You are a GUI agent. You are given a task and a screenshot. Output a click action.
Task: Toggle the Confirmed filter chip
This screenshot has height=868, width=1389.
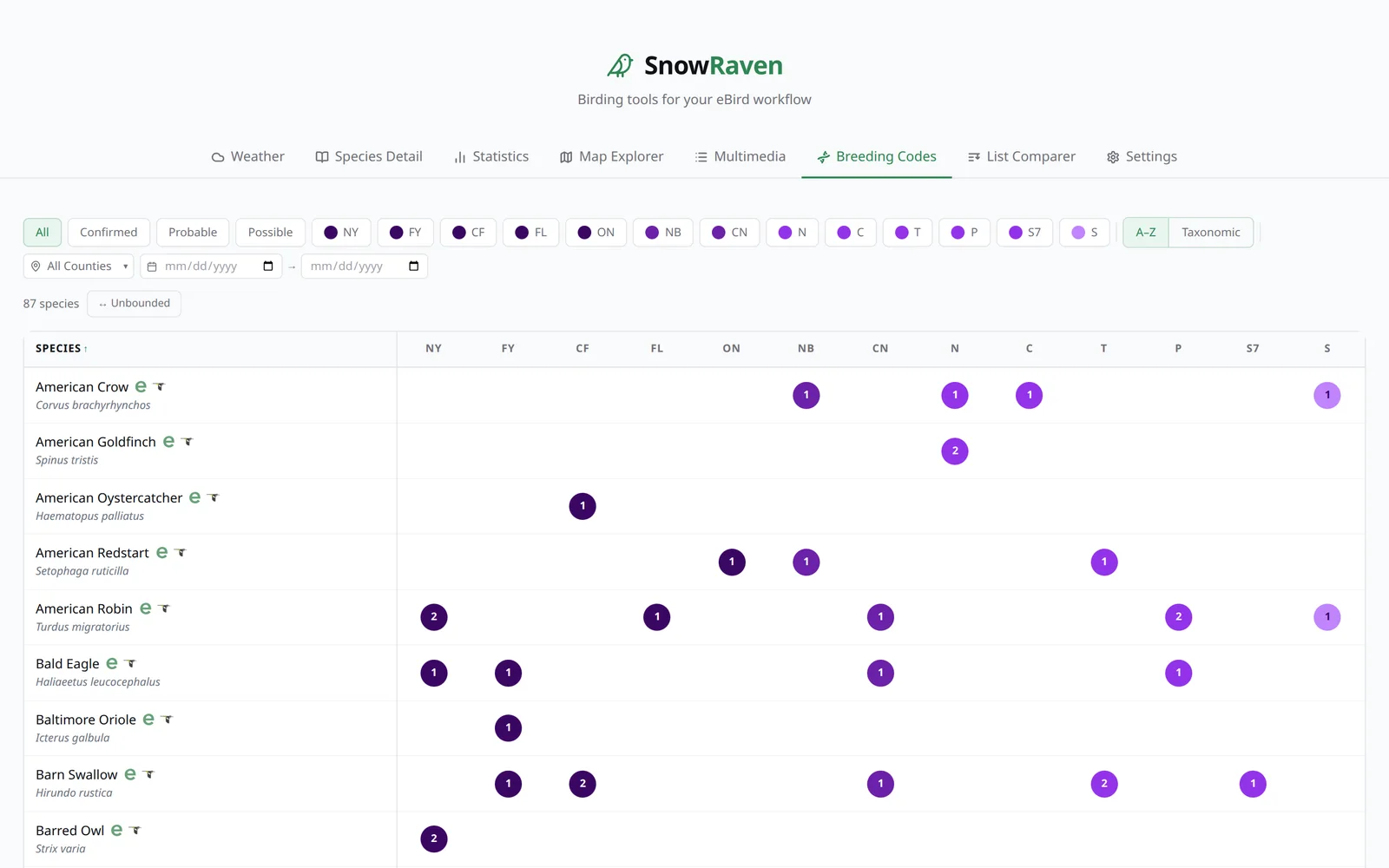(109, 232)
